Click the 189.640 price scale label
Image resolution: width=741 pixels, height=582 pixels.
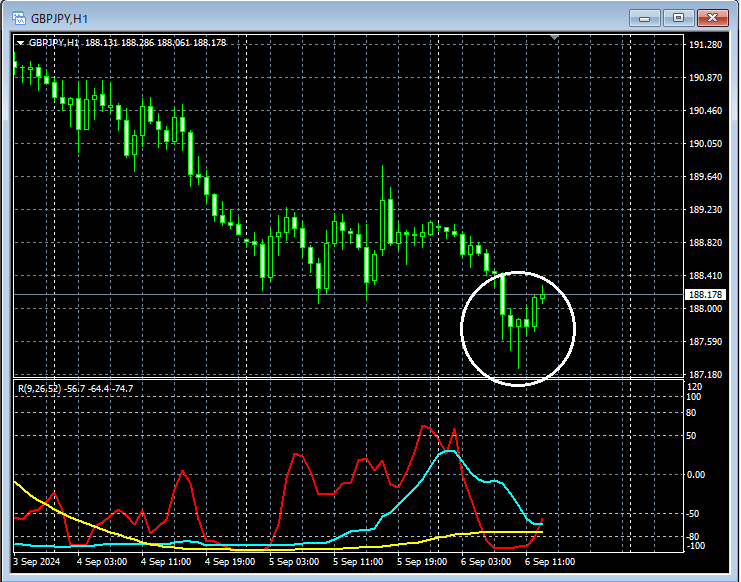point(705,177)
